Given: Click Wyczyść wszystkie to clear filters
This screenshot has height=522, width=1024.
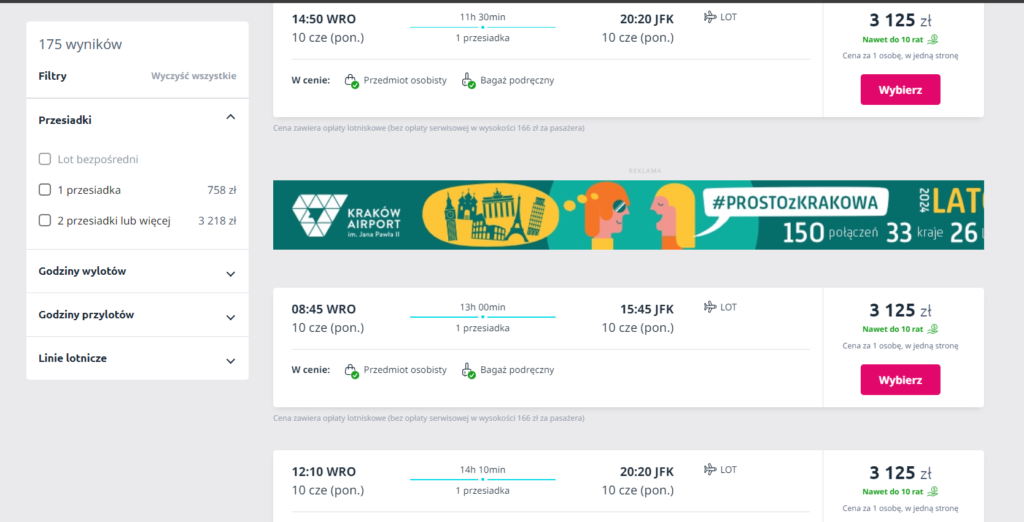Looking at the screenshot, I should pyautogui.click(x=193, y=76).
